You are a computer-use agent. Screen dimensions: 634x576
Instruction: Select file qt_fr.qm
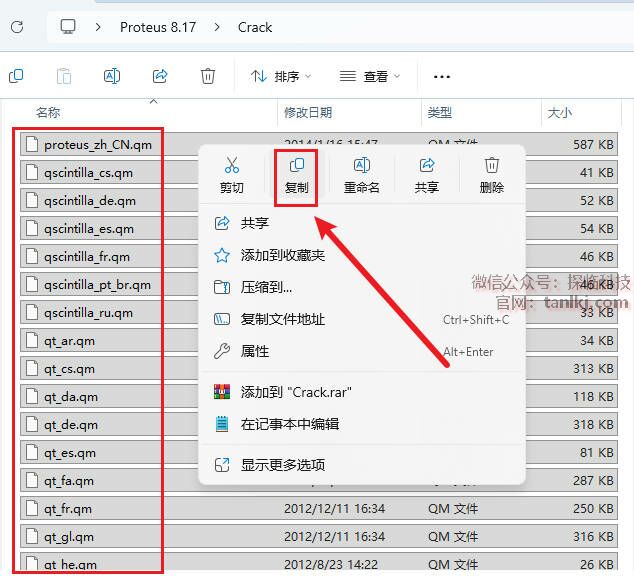(68, 508)
